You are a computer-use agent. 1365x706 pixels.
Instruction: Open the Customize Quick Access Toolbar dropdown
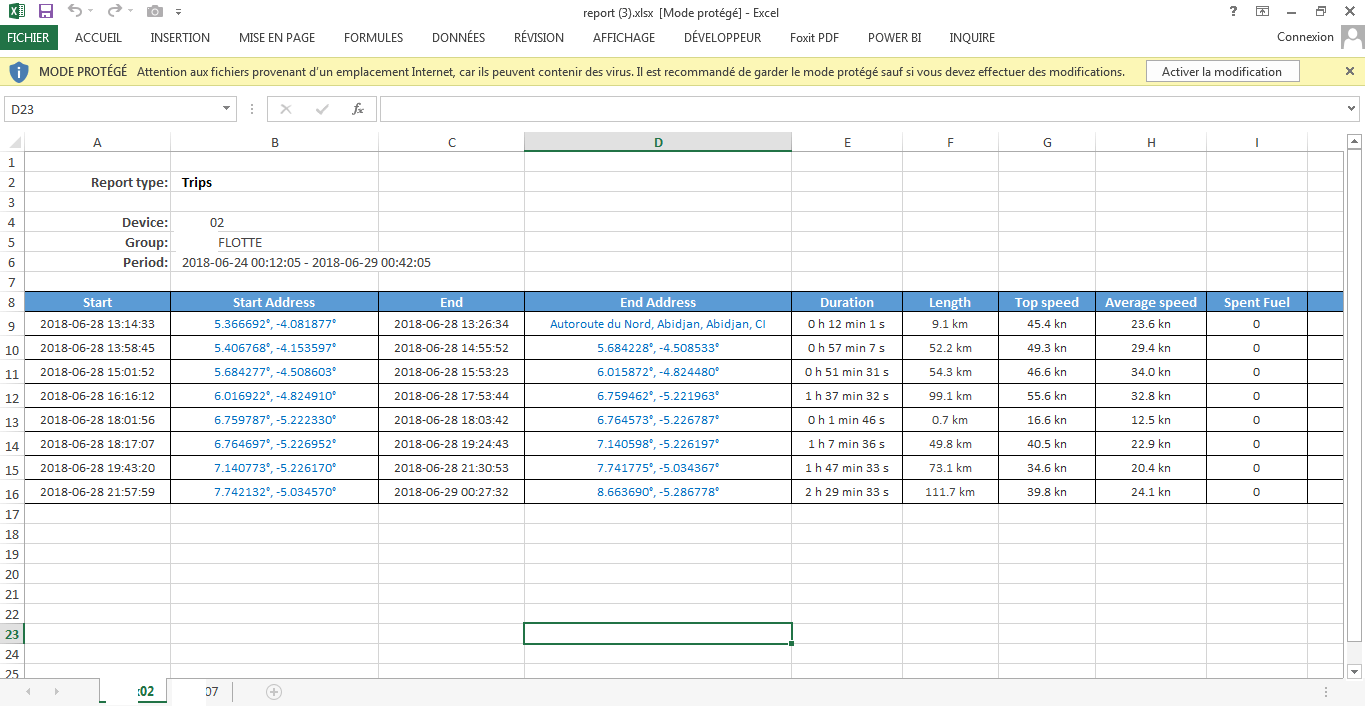180,12
